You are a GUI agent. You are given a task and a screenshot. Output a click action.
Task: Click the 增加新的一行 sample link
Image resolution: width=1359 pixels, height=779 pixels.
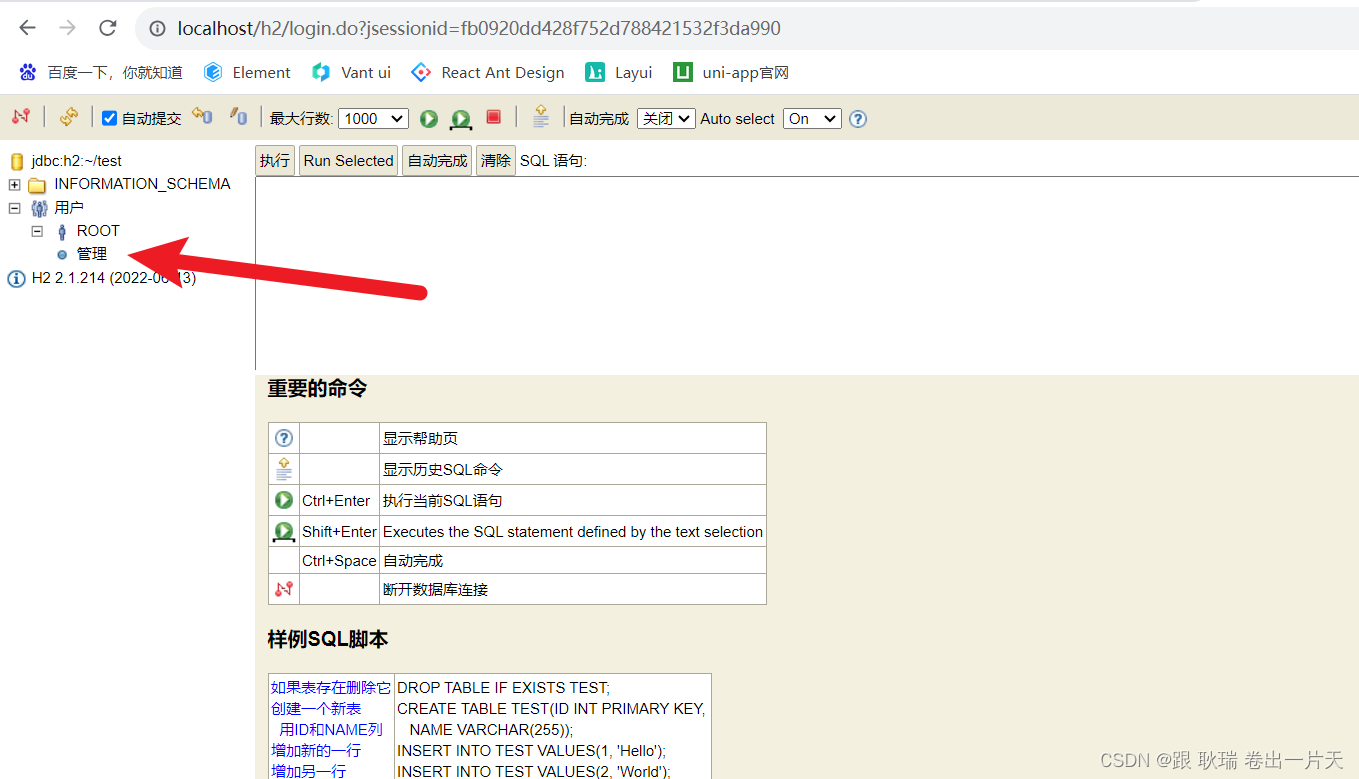tap(316, 750)
